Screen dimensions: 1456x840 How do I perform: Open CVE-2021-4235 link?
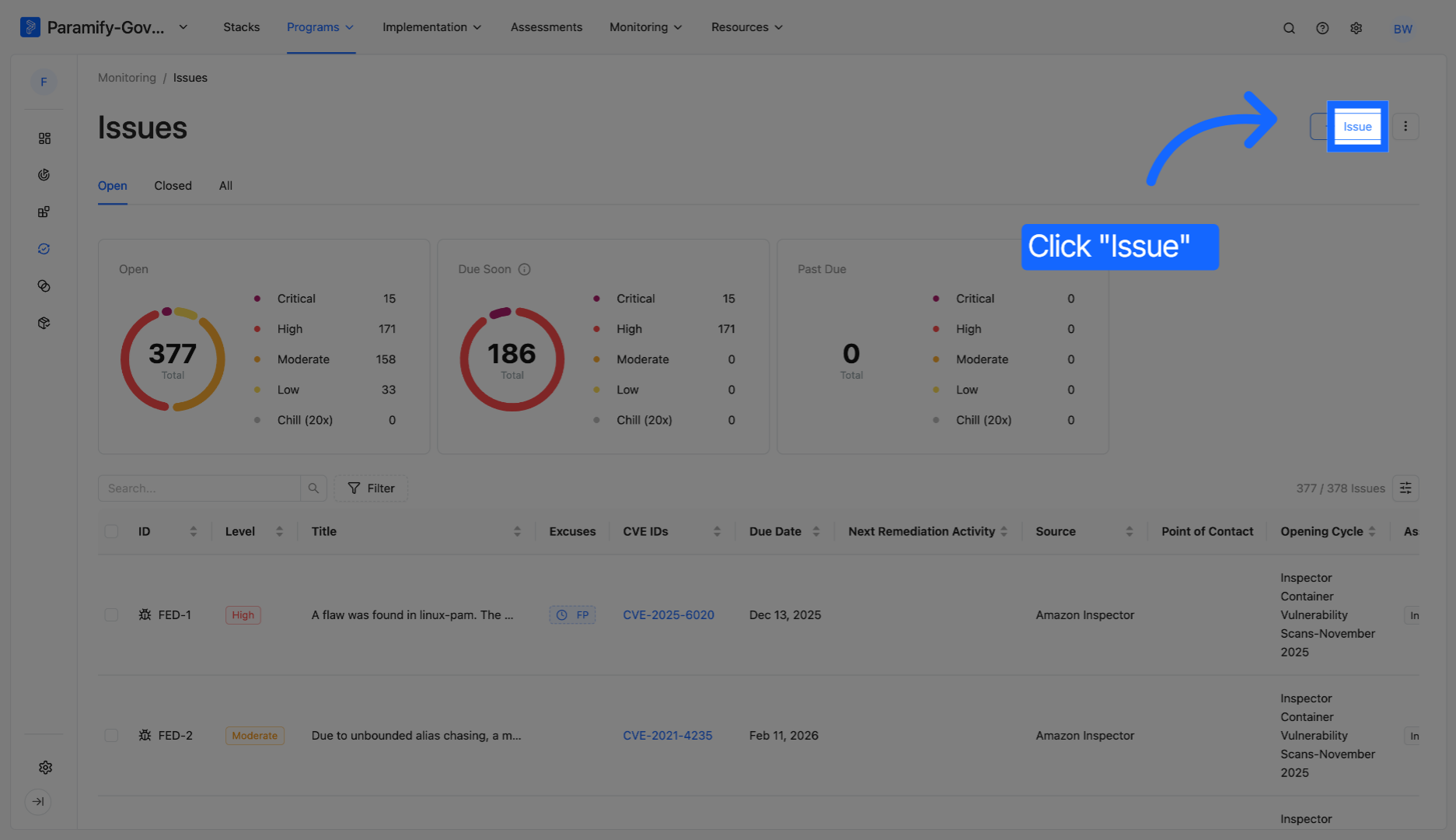[667, 735]
